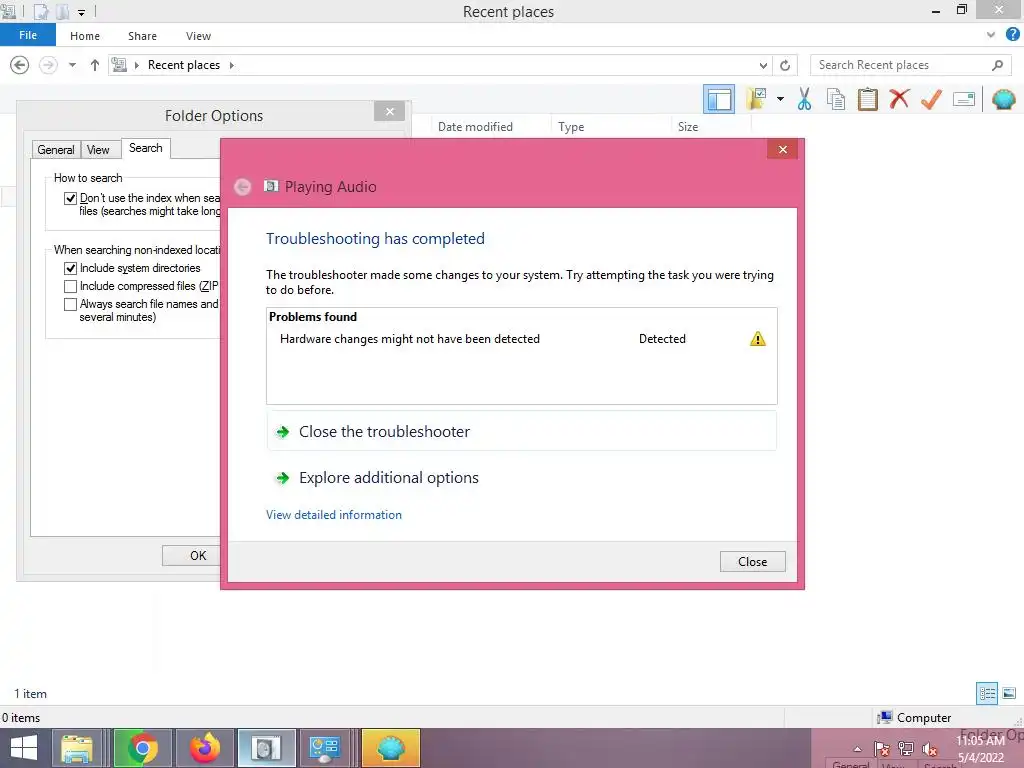The width and height of the screenshot is (1024, 768).
Task: Click the Control Panel taskbar icon
Action: [325, 748]
